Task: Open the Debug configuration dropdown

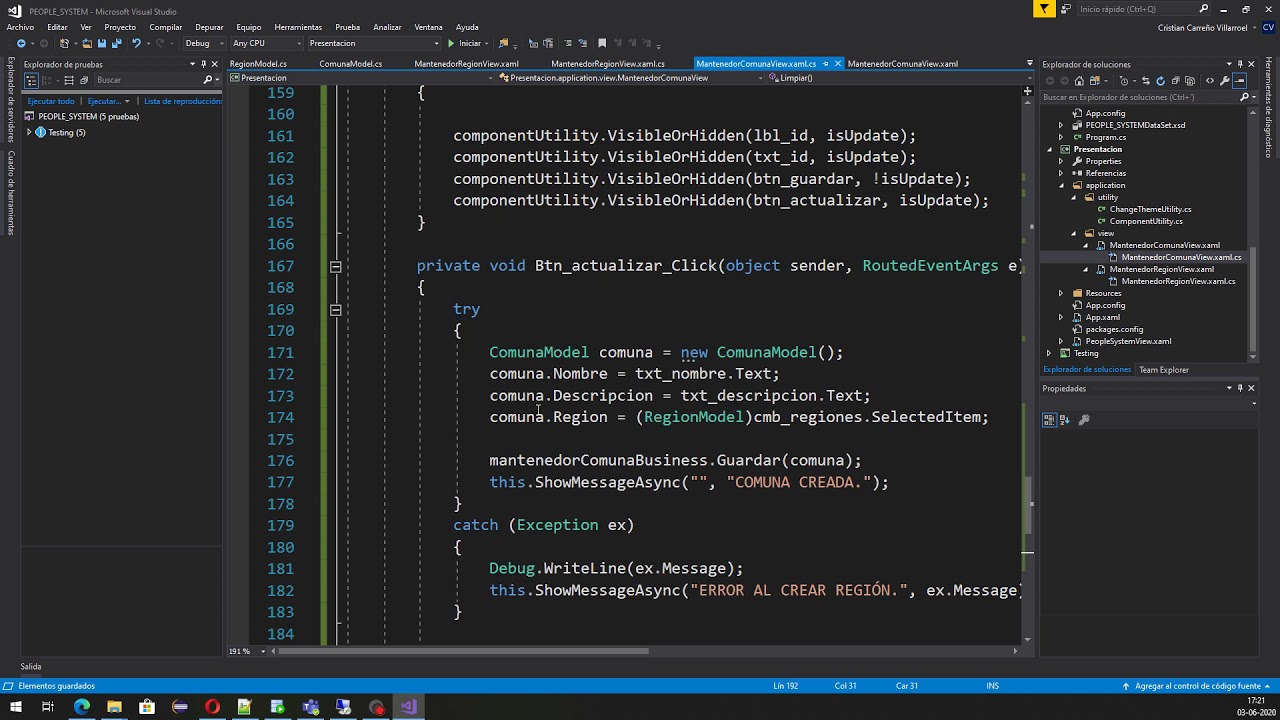Action: coord(204,43)
